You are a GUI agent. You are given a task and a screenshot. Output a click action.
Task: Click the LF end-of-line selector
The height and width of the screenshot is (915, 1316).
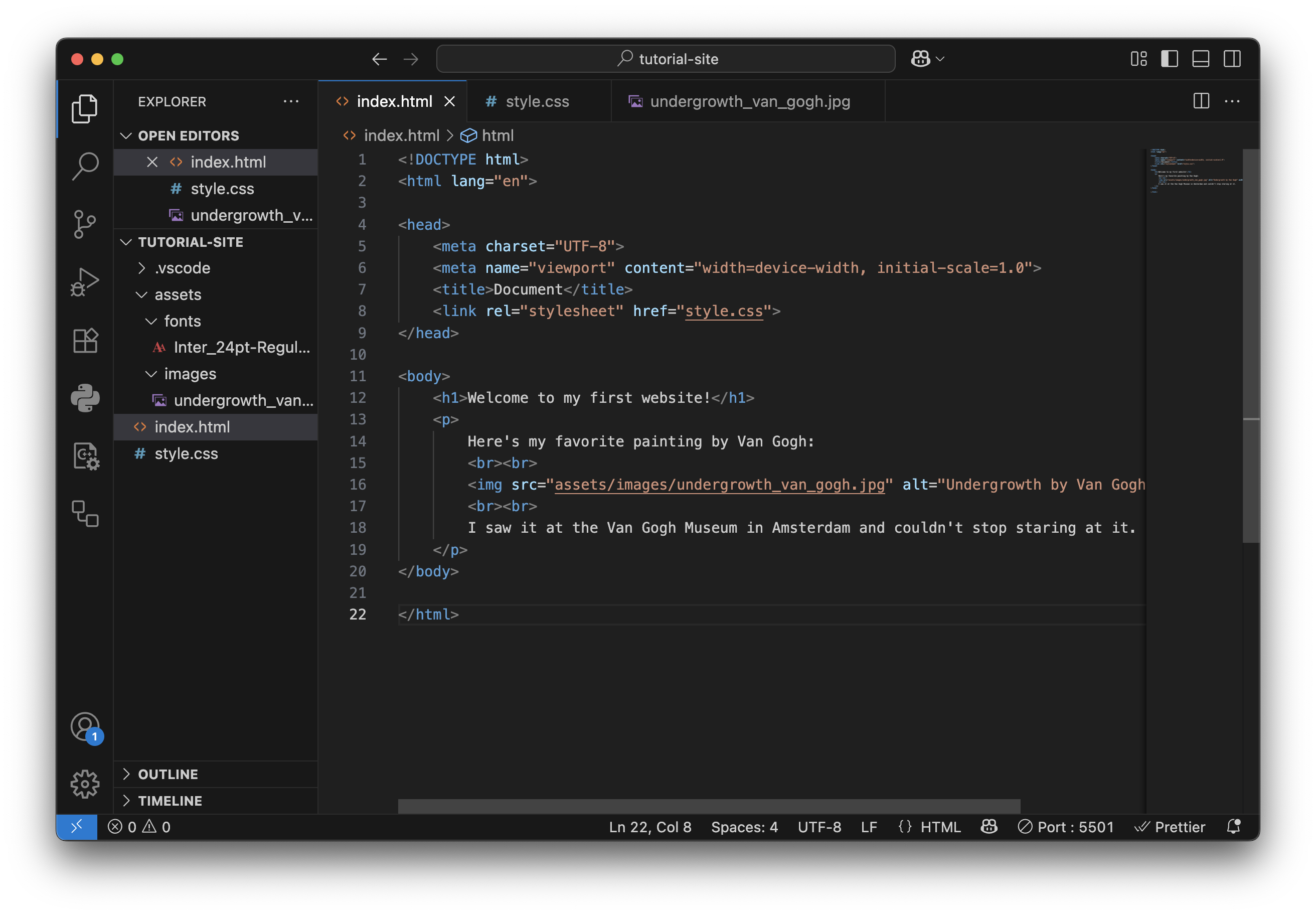[x=869, y=827]
